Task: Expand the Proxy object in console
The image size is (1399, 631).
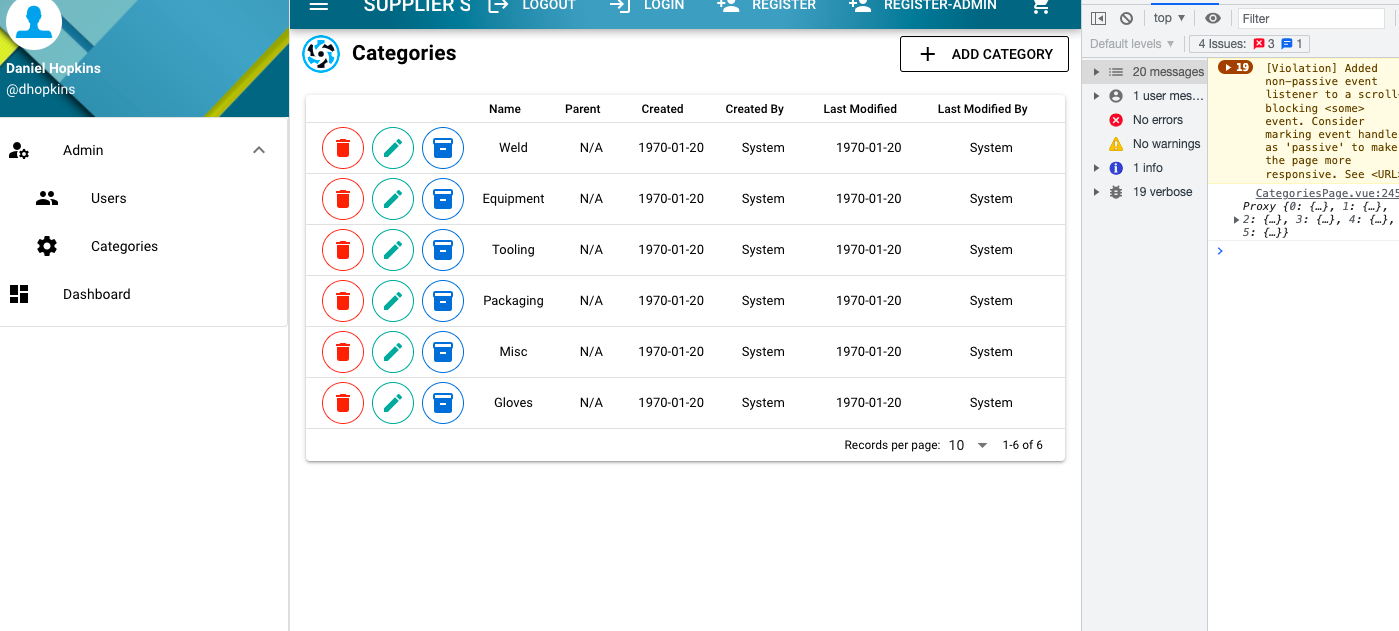Action: [1238, 219]
